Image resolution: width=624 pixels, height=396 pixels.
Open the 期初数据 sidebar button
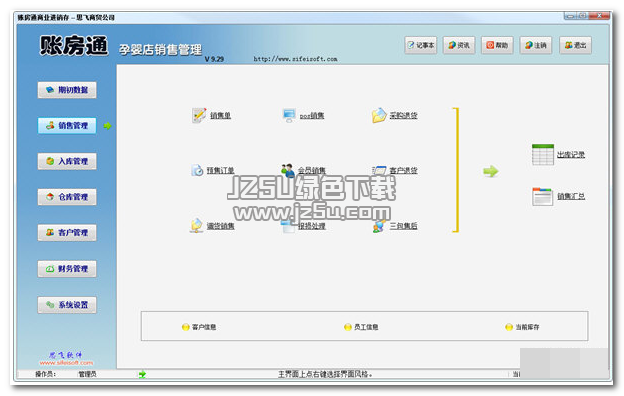67,90
